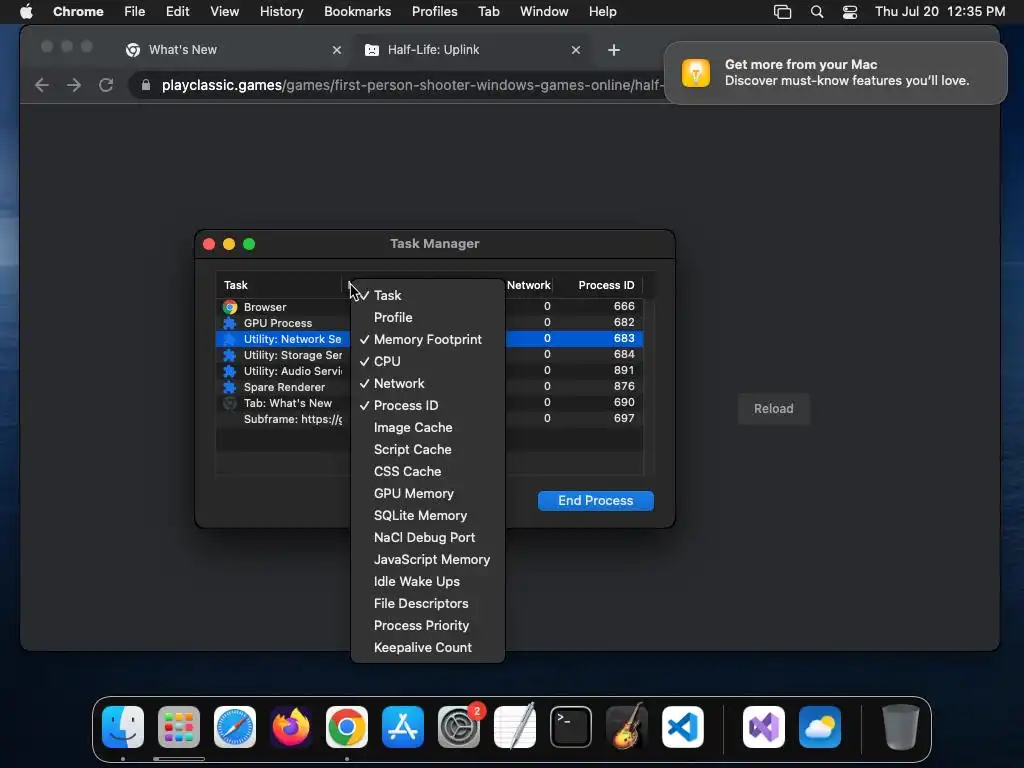Click the browser back arrow
The width and height of the screenshot is (1024, 768).
coord(42,85)
